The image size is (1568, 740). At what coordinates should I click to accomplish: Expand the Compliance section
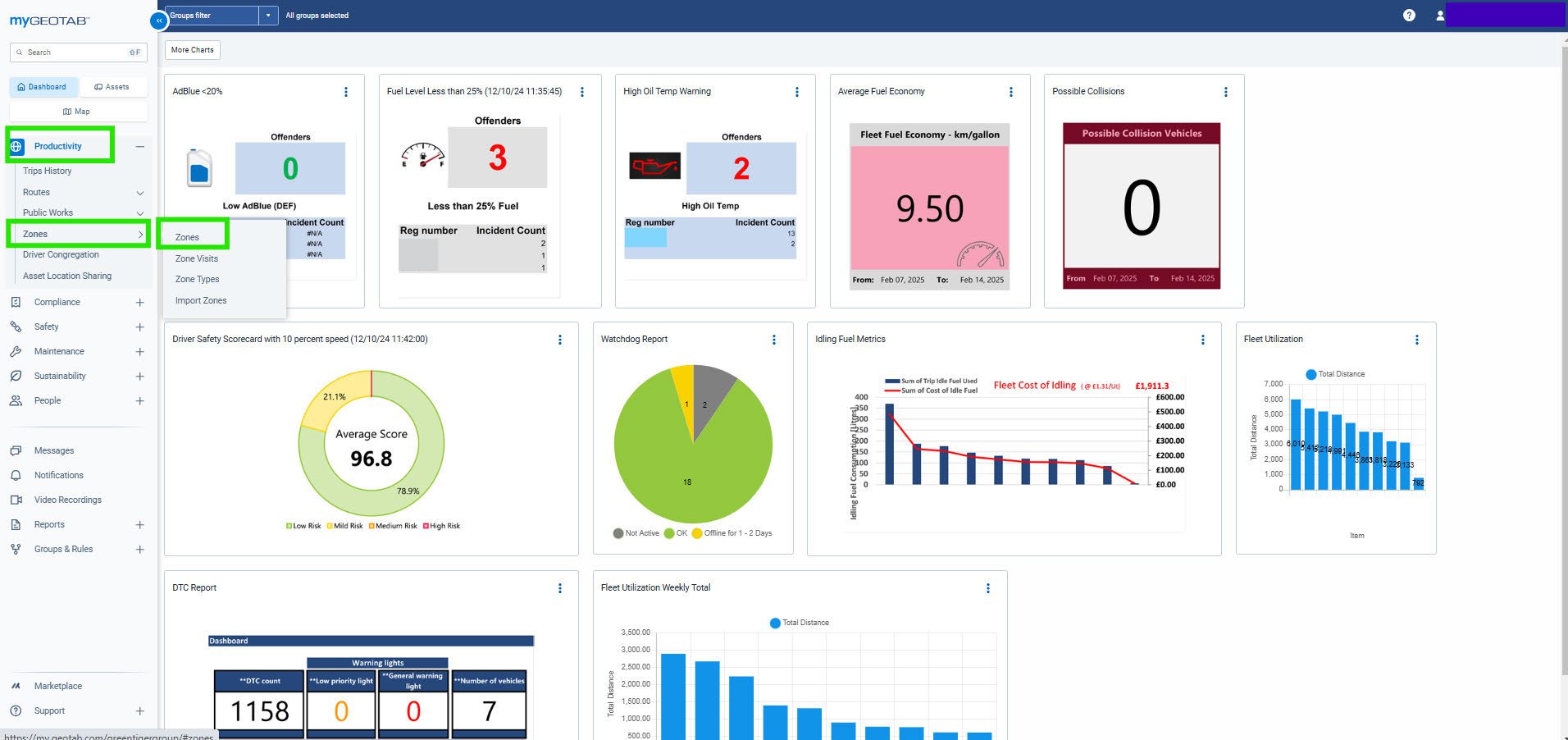tap(139, 303)
